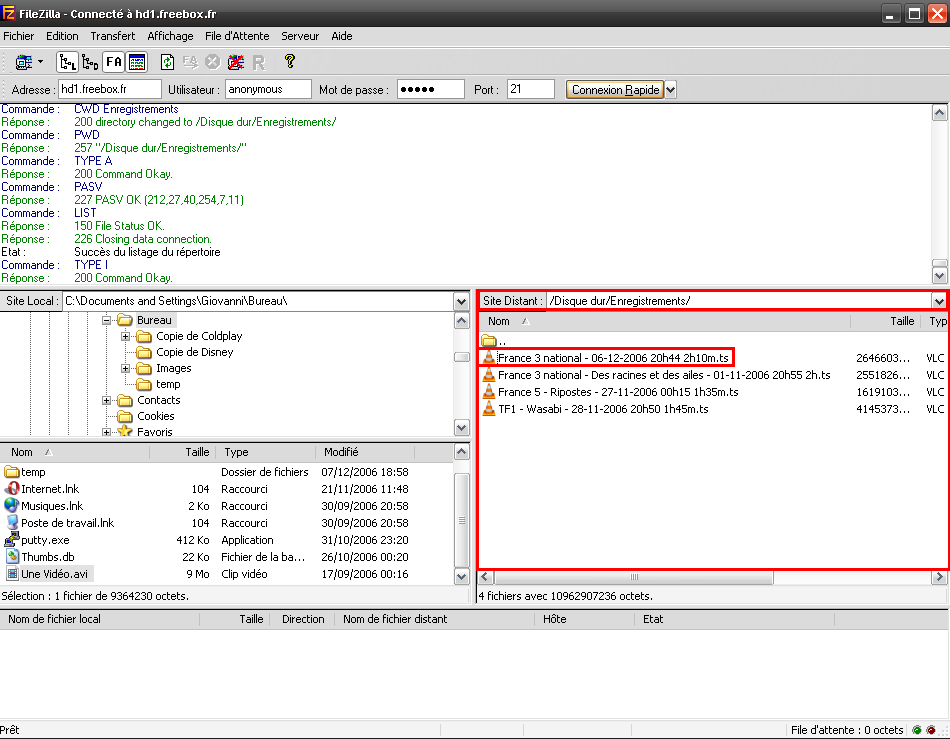
Task: Click the Favoris star folder icon
Action: coord(125,431)
